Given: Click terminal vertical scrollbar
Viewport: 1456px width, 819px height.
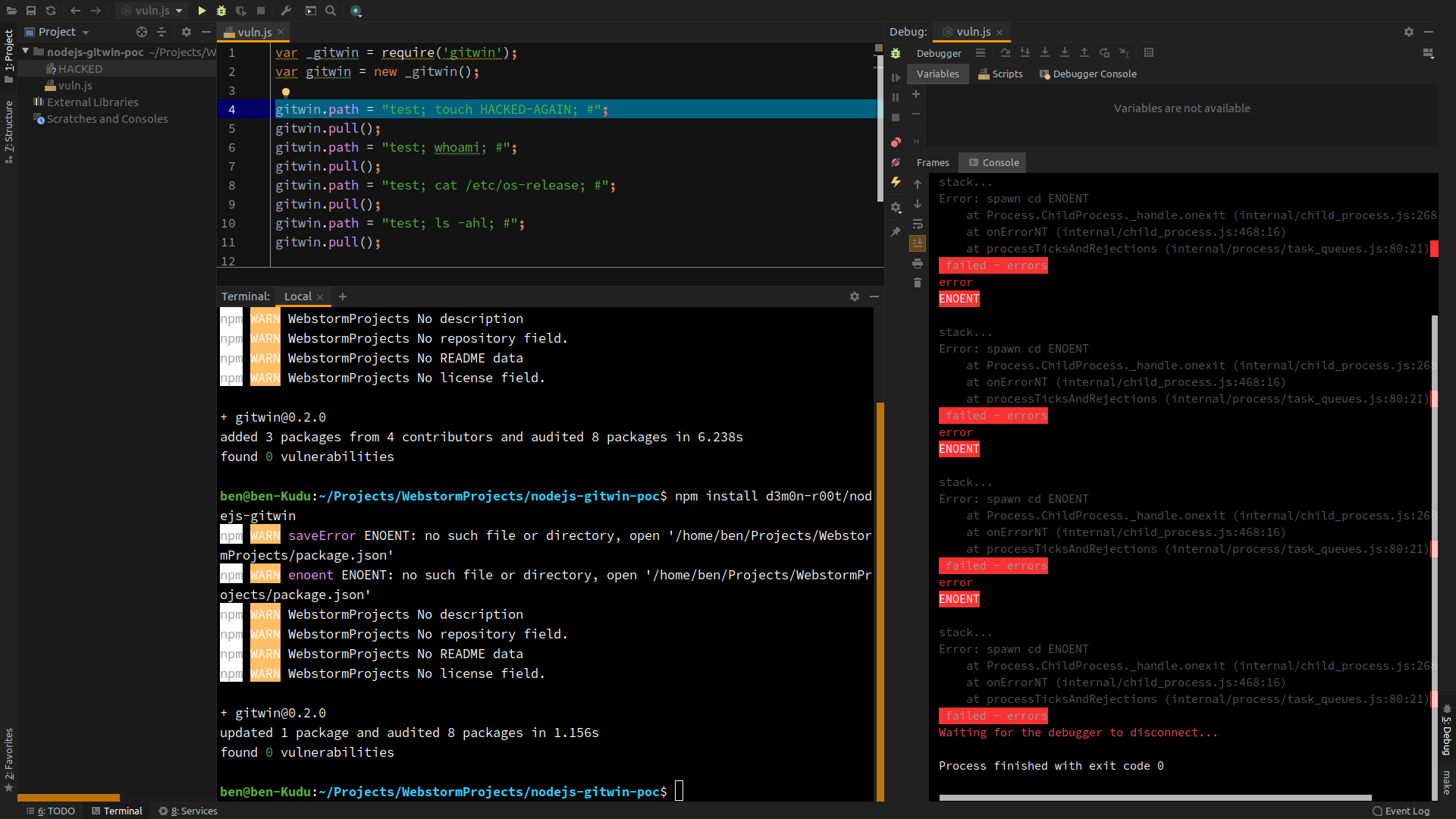Looking at the screenshot, I should coord(880,599).
